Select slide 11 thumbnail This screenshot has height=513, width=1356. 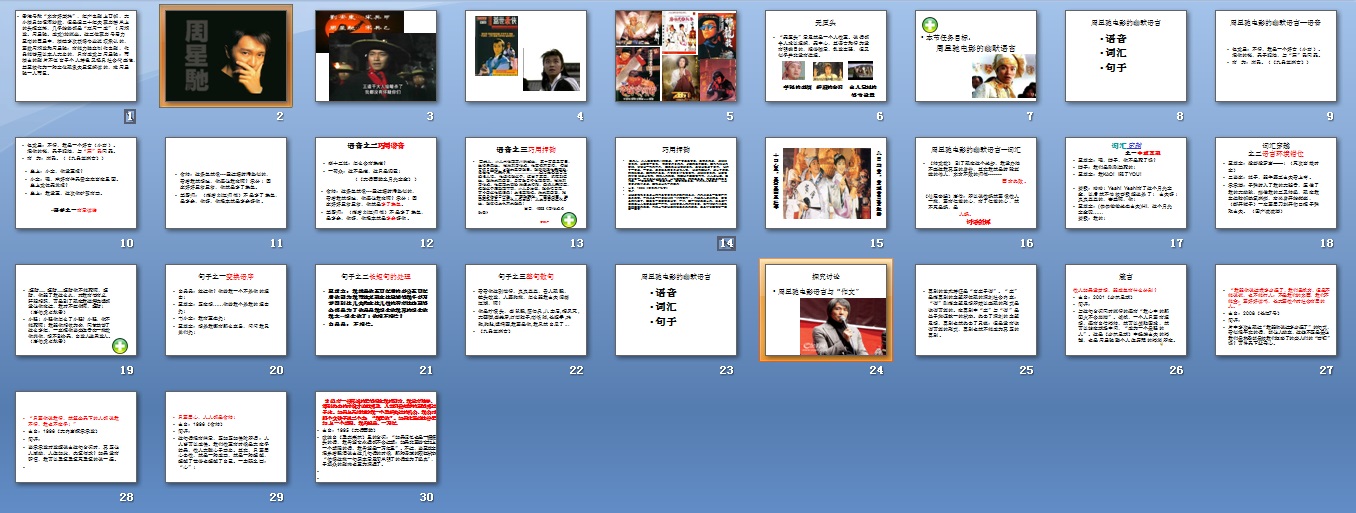[227, 183]
